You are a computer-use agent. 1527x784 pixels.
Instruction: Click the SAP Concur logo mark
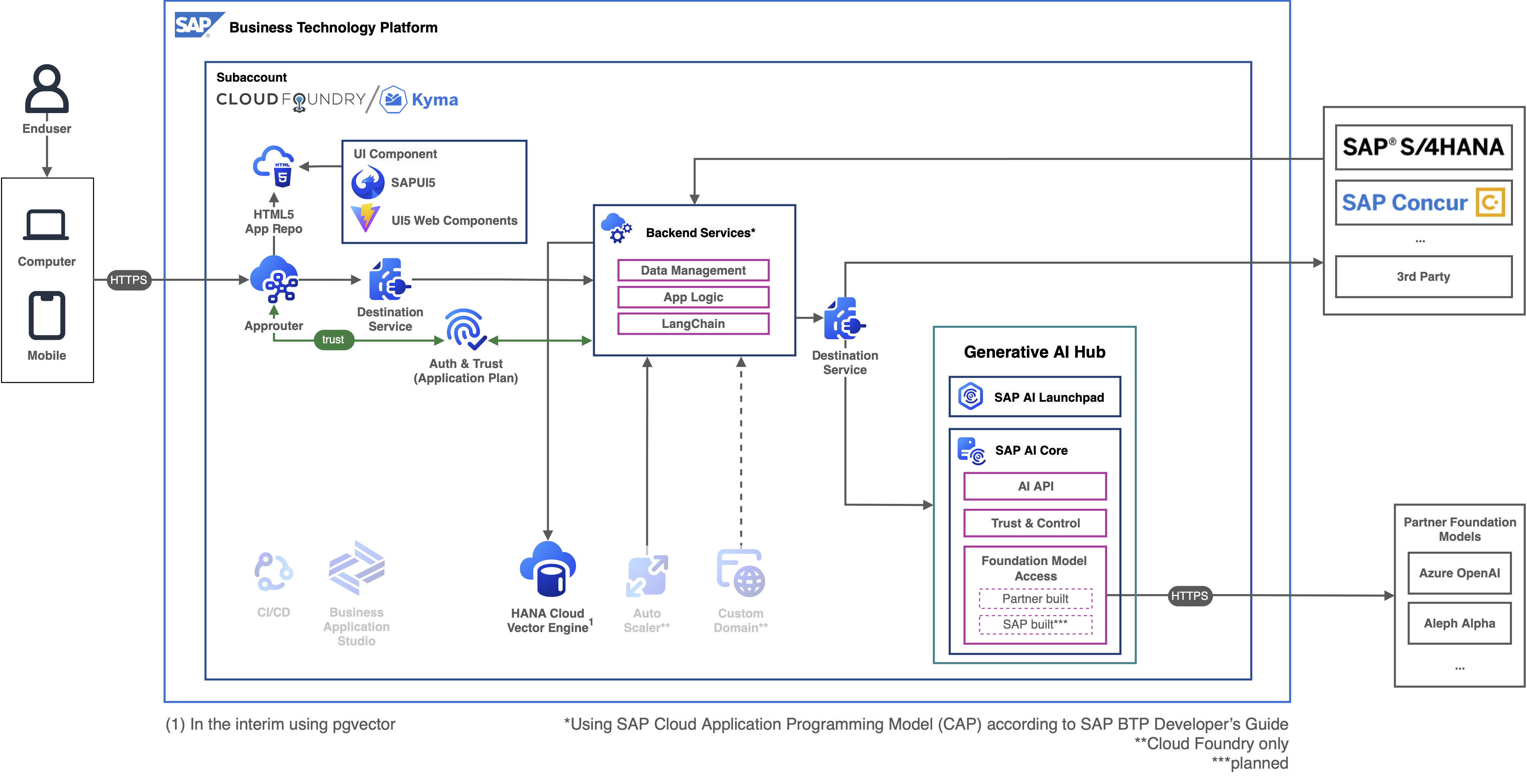[1490, 203]
